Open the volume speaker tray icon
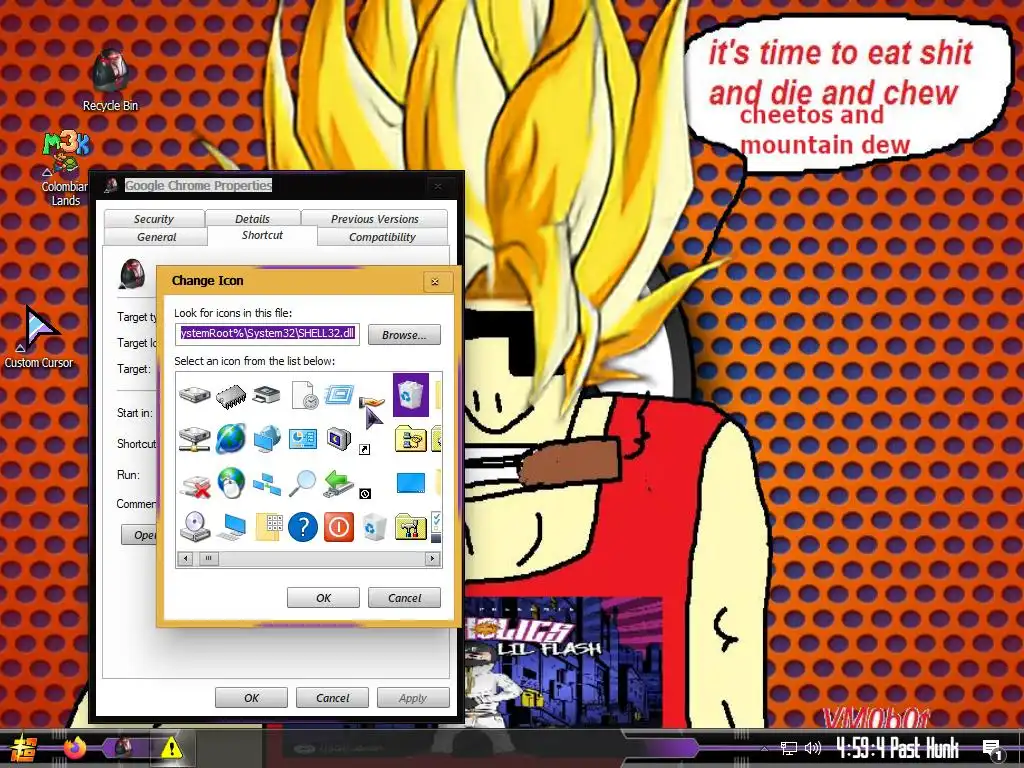Image resolution: width=1024 pixels, height=768 pixels. point(813,748)
